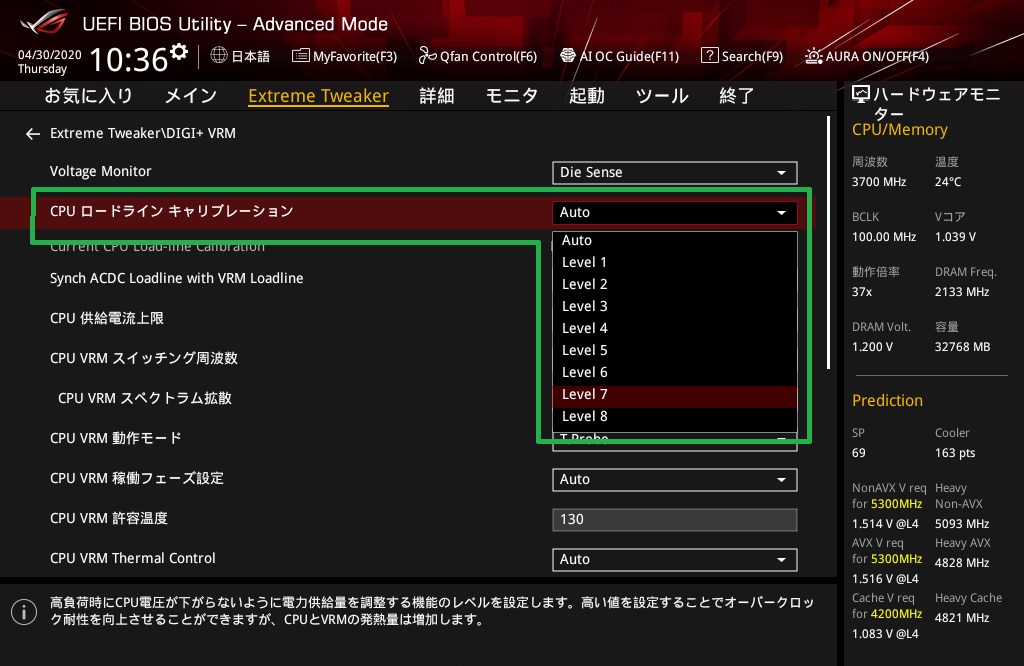Select Level 4 option
Image resolution: width=1024 pixels, height=666 pixels.
tap(675, 328)
